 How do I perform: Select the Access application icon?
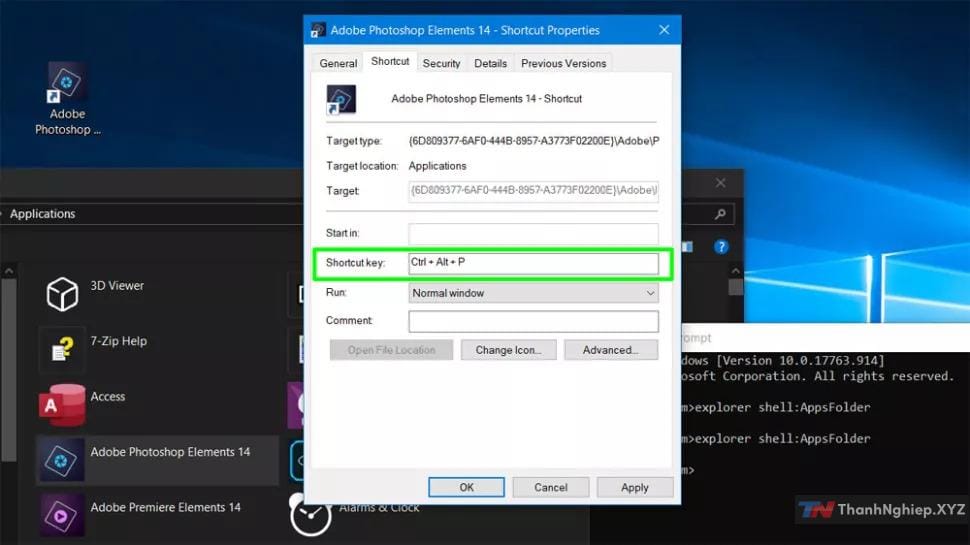(x=62, y=405)
